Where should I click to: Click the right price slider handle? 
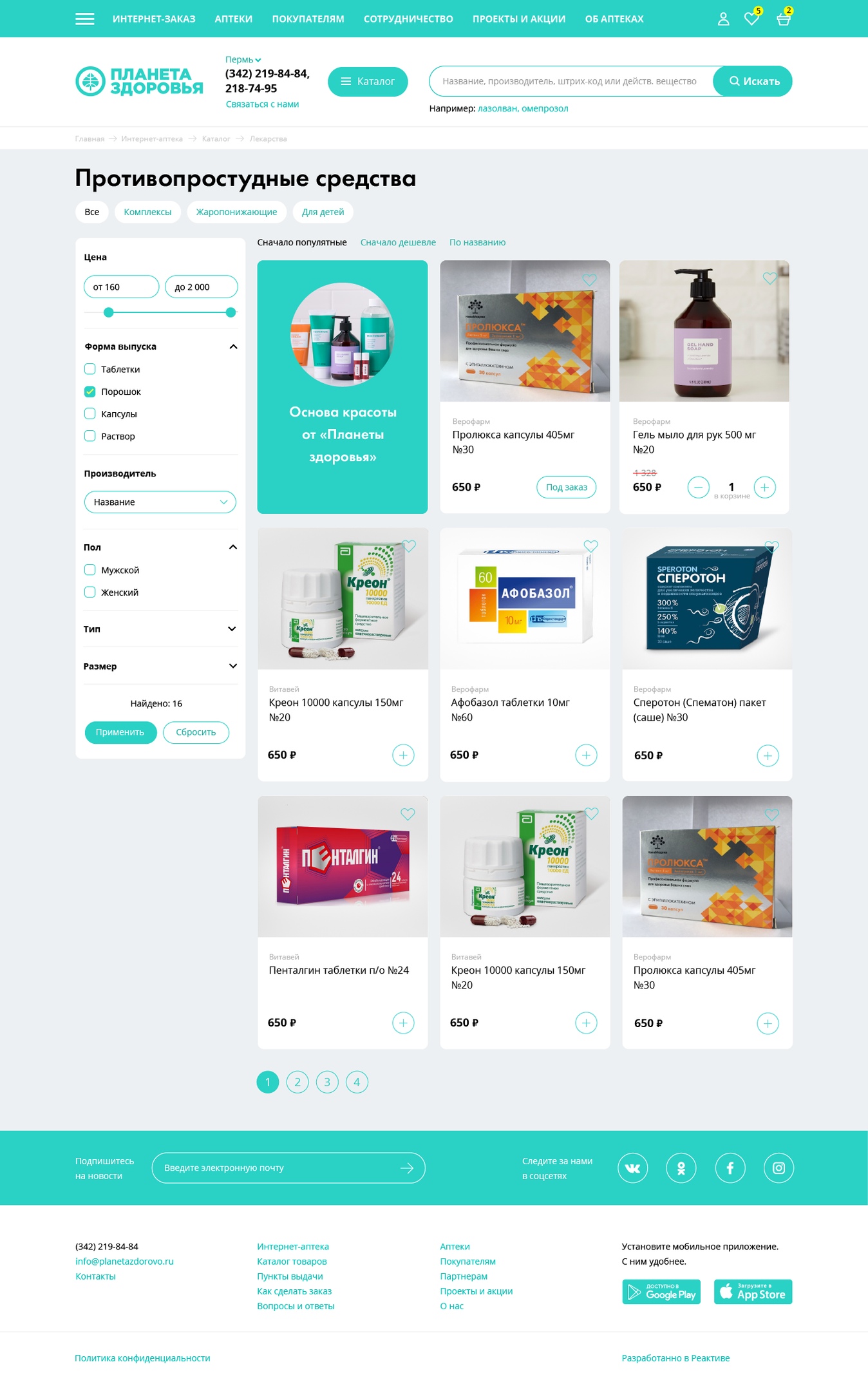[231, 312]
